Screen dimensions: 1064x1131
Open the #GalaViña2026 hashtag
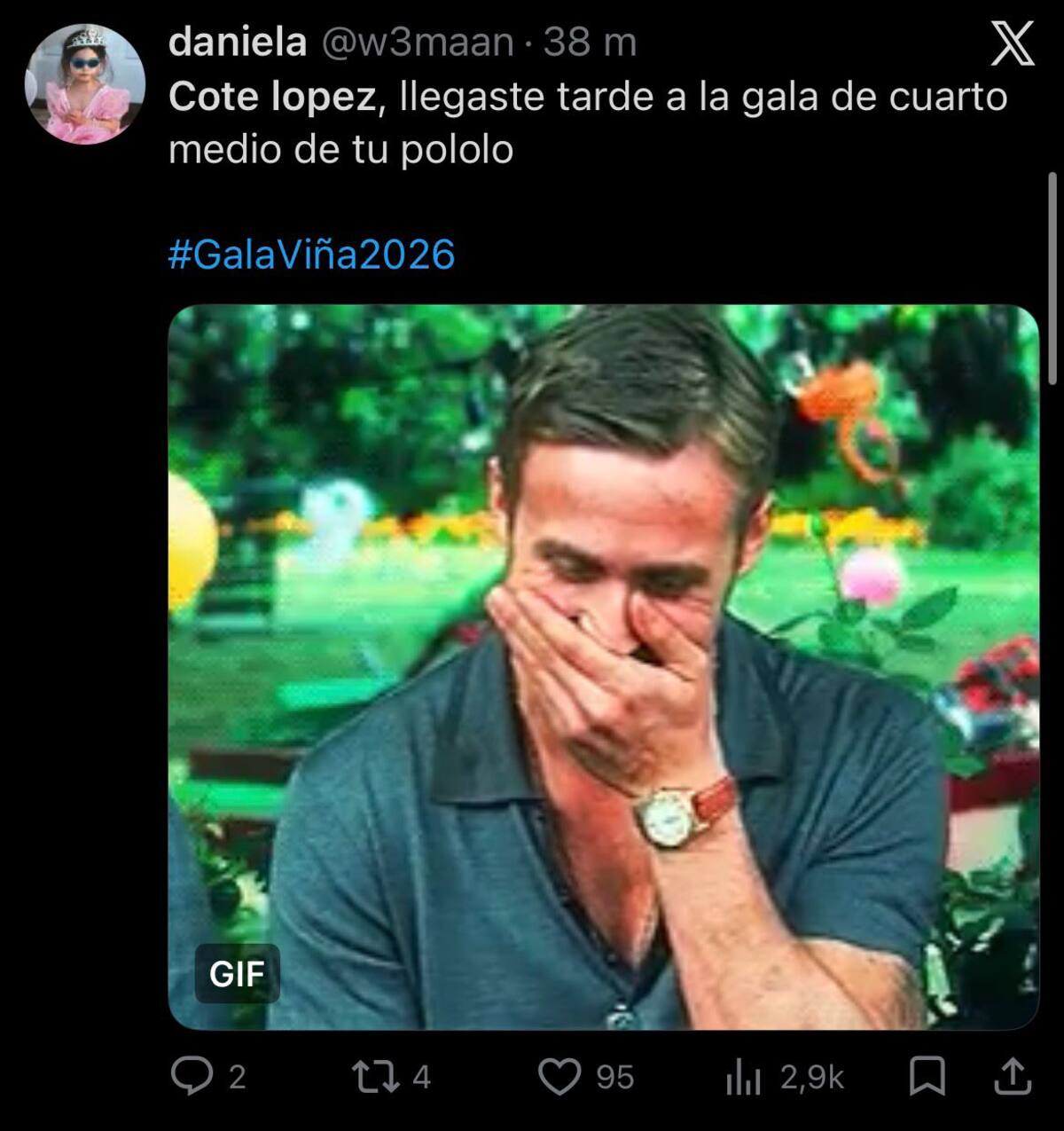tap(310, 256)
